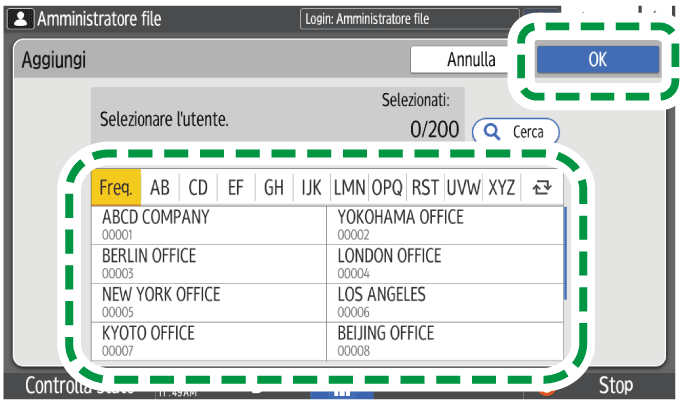Select user ABCD COMPANY 00001
The height and width of the screenshot is (404, 691).
tap(209, 225)
